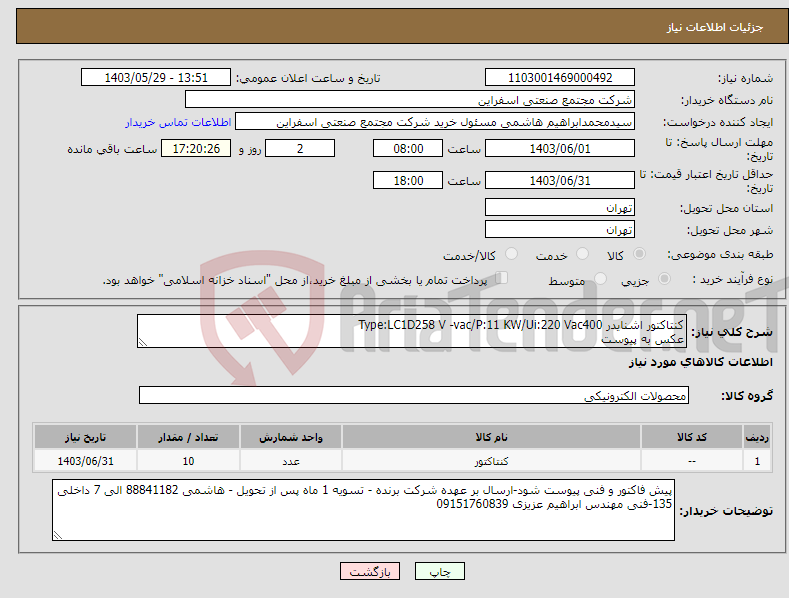
Task: Click the response deadline date 1403/06/01
Action: click(x=560, y=148)
